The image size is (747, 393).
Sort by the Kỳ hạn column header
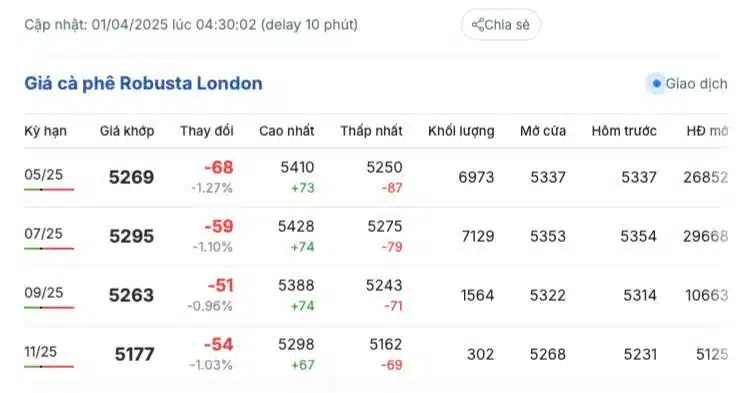[x=46, y=131]
